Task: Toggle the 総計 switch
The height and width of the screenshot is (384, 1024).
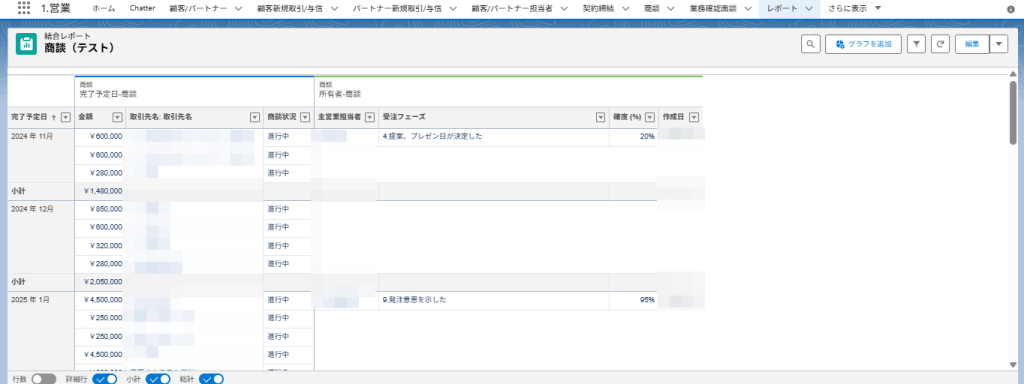Action: pyautogui.click(x=212, y=379)
